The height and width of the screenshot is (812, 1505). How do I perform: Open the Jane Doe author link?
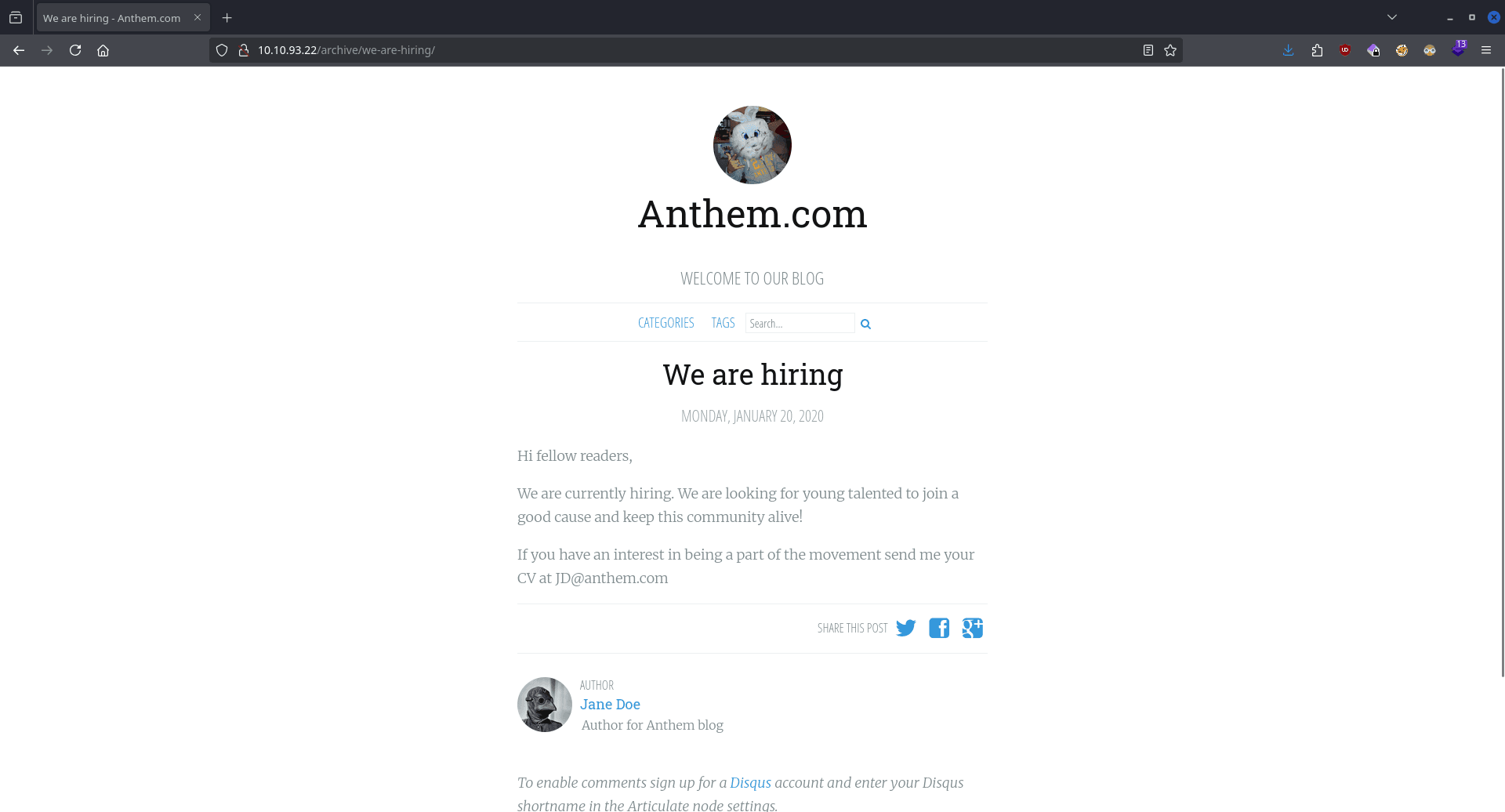click(x=610, y=705)
